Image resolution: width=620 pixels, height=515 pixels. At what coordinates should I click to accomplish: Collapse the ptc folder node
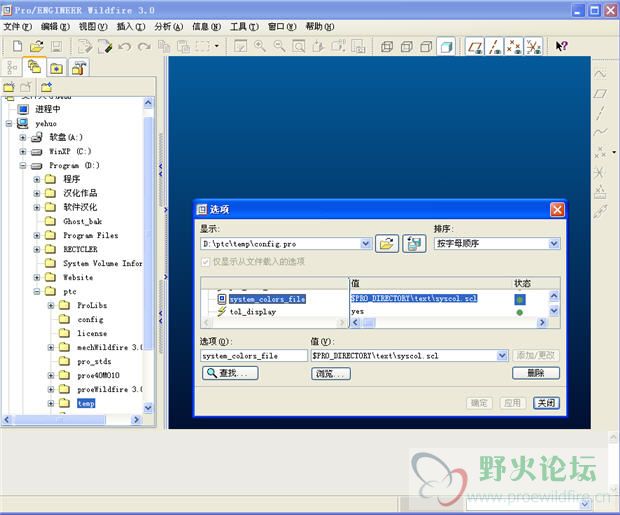[37, 292]
